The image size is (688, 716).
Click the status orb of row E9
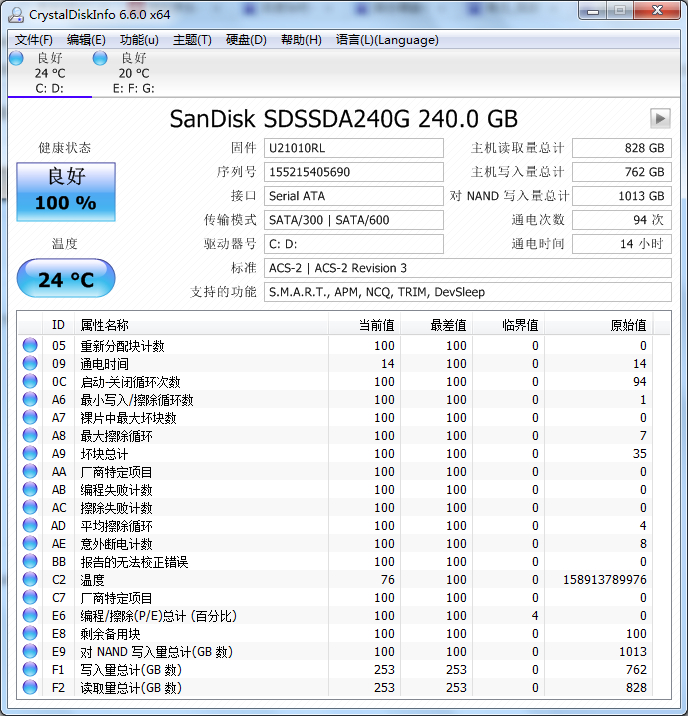coord(30,651)
